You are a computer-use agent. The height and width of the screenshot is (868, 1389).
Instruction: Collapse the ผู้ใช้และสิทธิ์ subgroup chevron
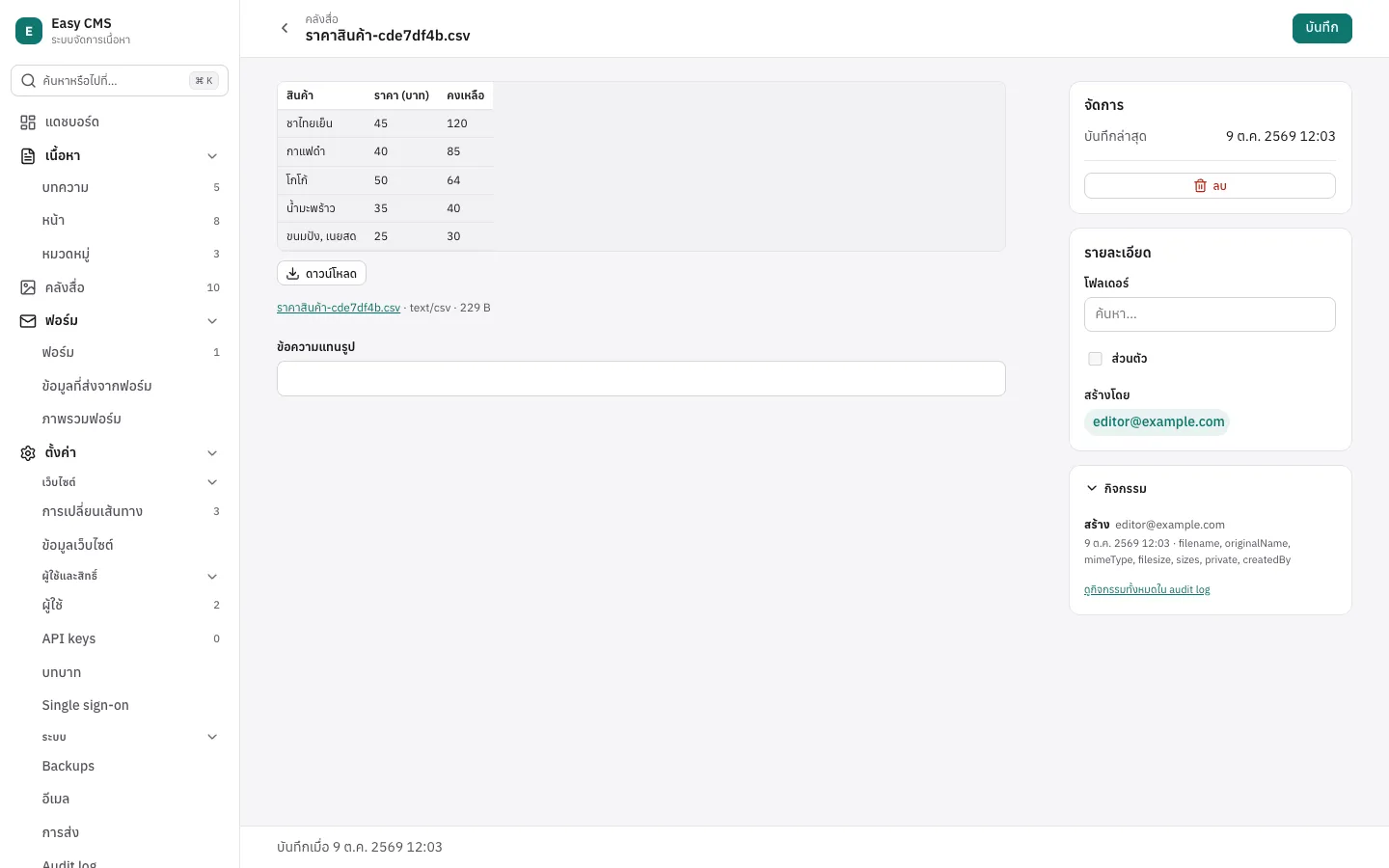(212, 577)
